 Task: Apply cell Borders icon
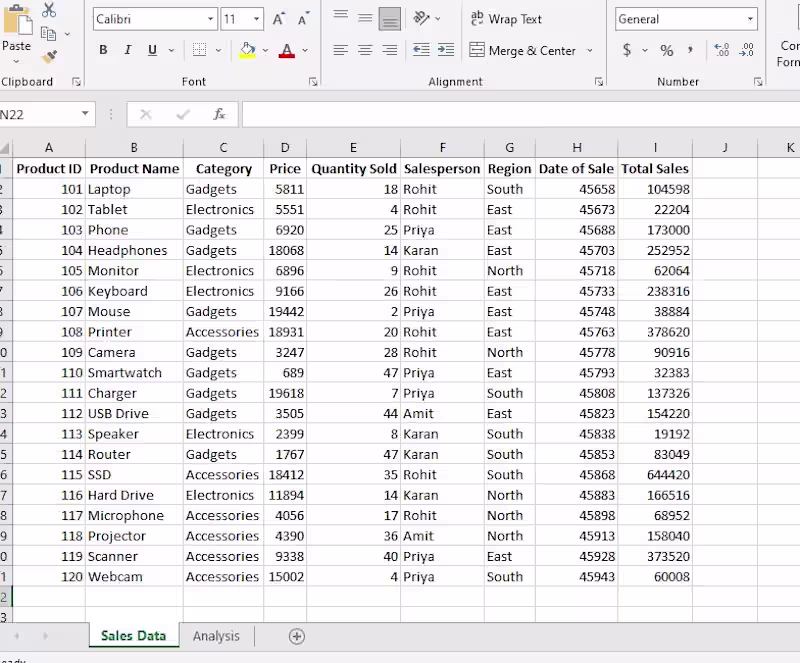[199, 50]
